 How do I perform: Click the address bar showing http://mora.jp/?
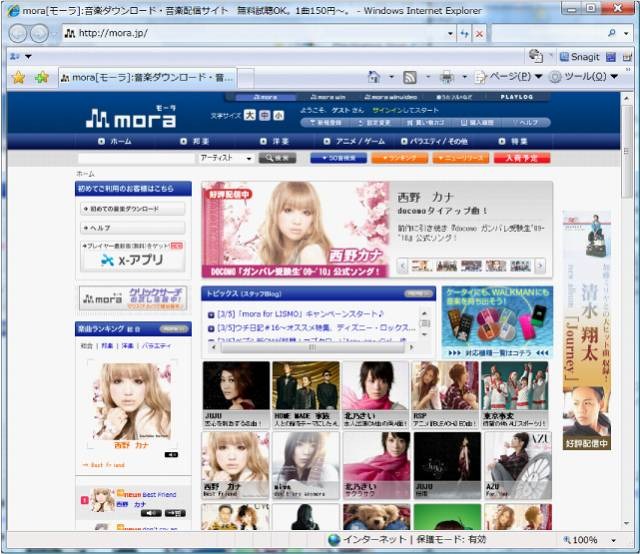[253, 33]
